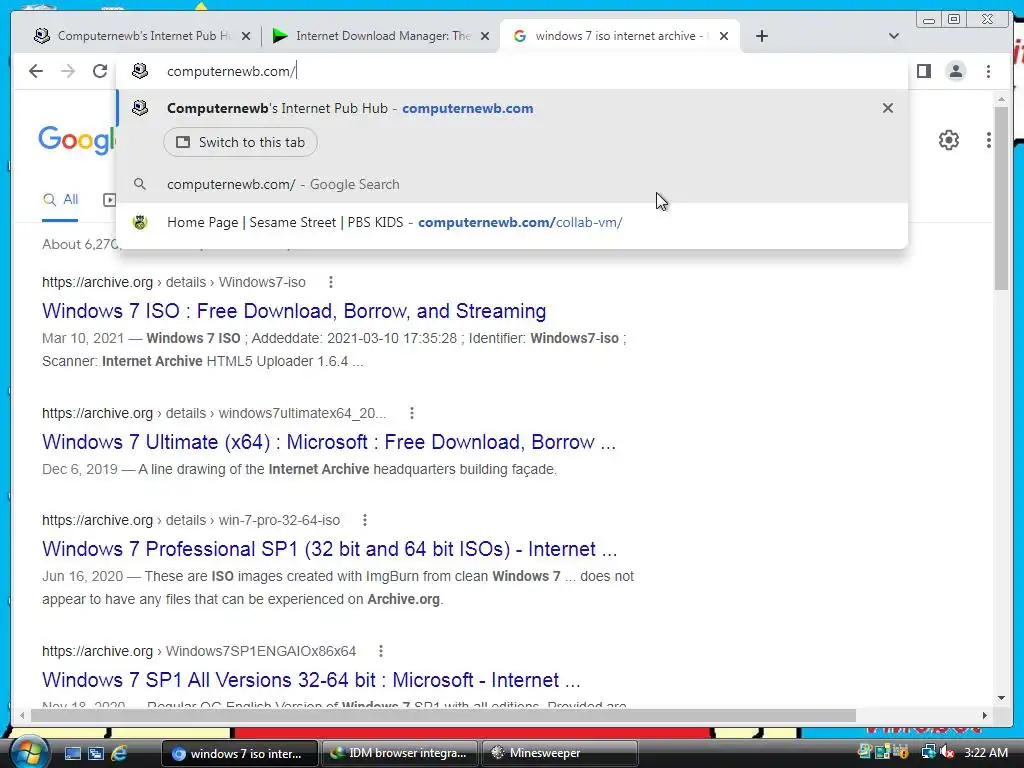
Task: Pick the Sesame Street PBS KIDS collab-vm suggestion
Action: pos(513,222)
